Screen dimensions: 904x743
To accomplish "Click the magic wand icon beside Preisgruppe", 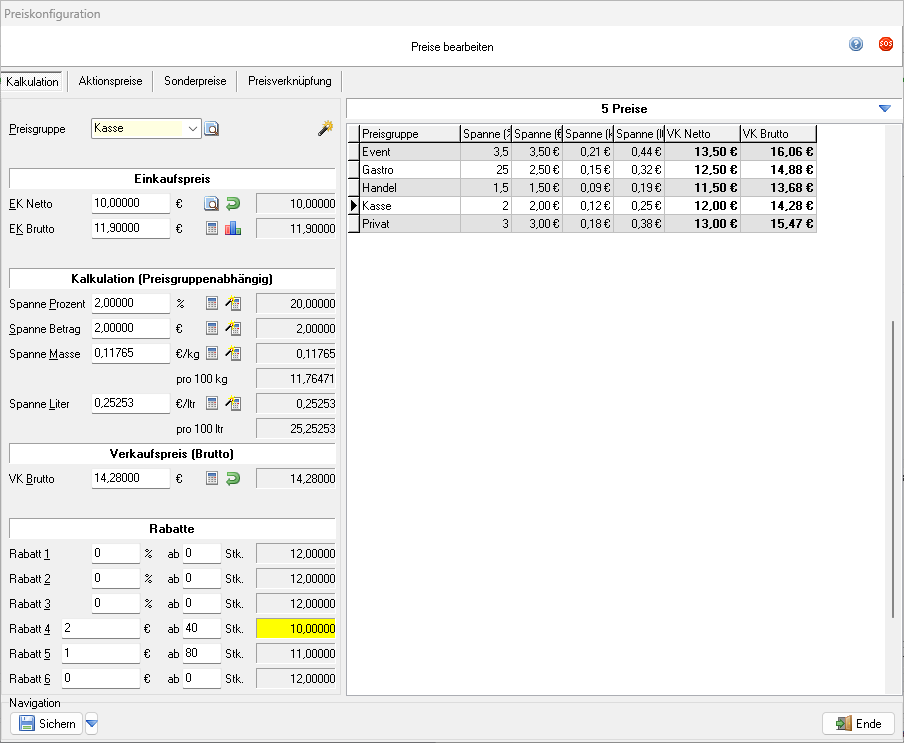I will tap(324, 128).
